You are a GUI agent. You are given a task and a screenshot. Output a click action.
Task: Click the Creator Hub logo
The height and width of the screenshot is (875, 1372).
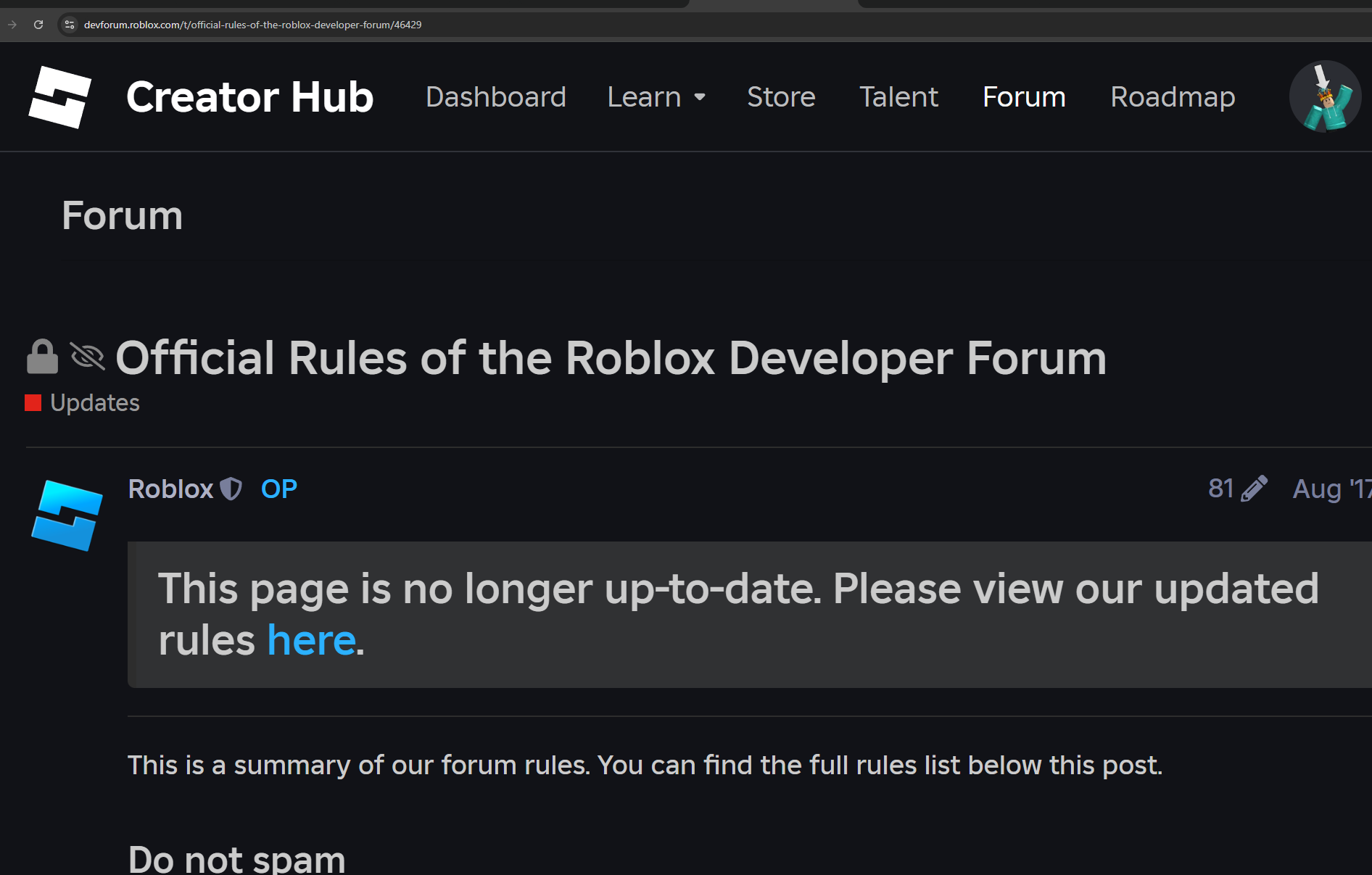coord(59,97)
